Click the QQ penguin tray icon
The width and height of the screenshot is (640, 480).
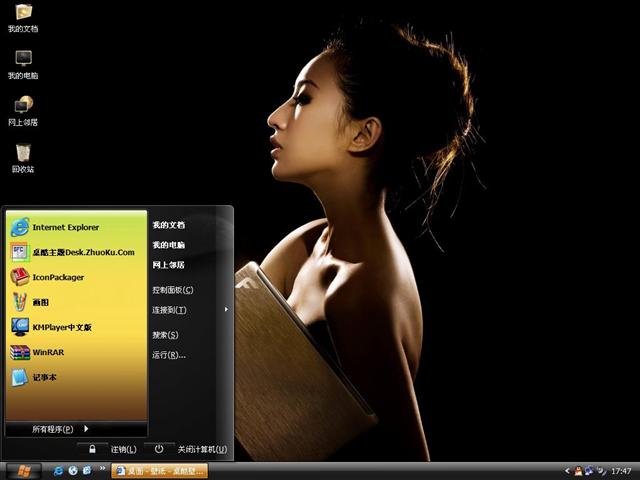[x=578, y=471]
